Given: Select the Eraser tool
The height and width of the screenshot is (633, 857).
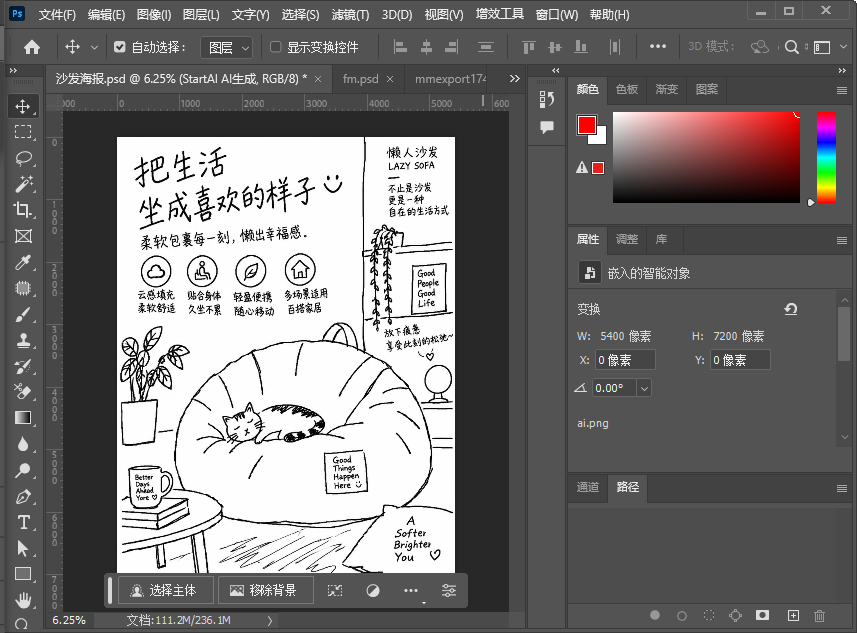Looking at the screenshot, I should (23, 392).
